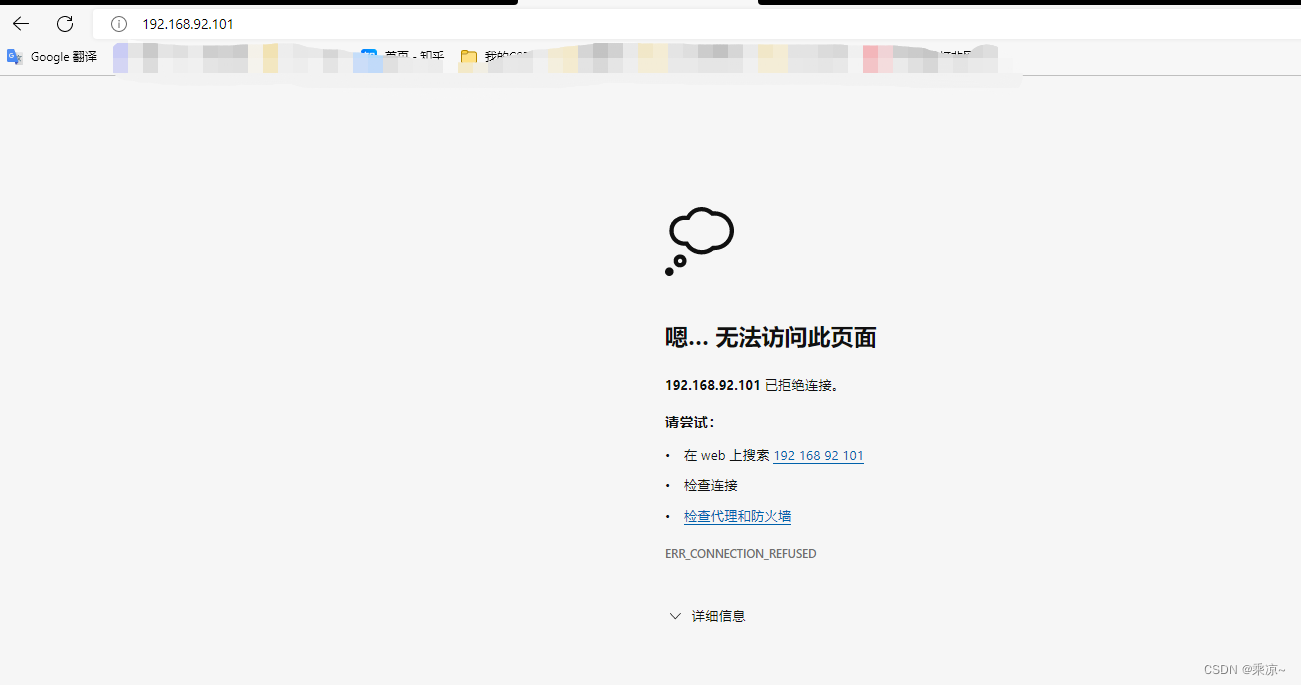Viewport: 1301px width, 685px height.
Task: Open the 我的 bookmarks folder dropdown
Action: click(x=495, y=57)
